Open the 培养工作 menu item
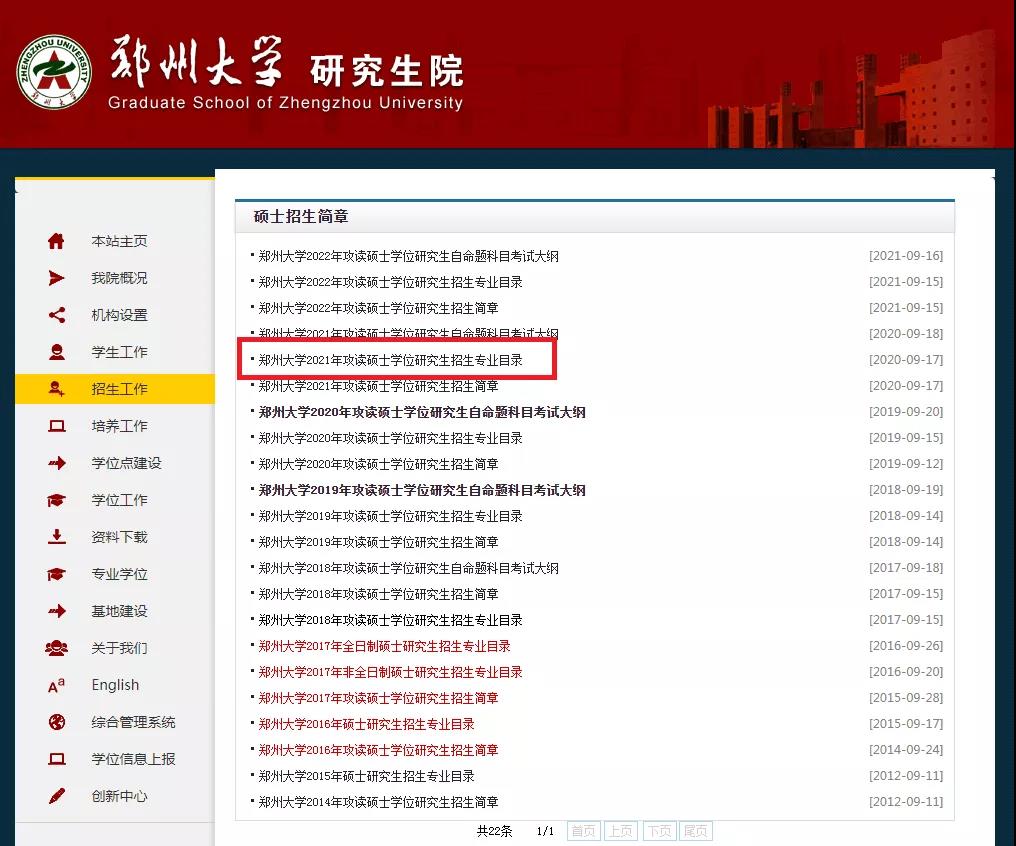Viewport: 1016px width, 846px height. click(x=119, y=426)
